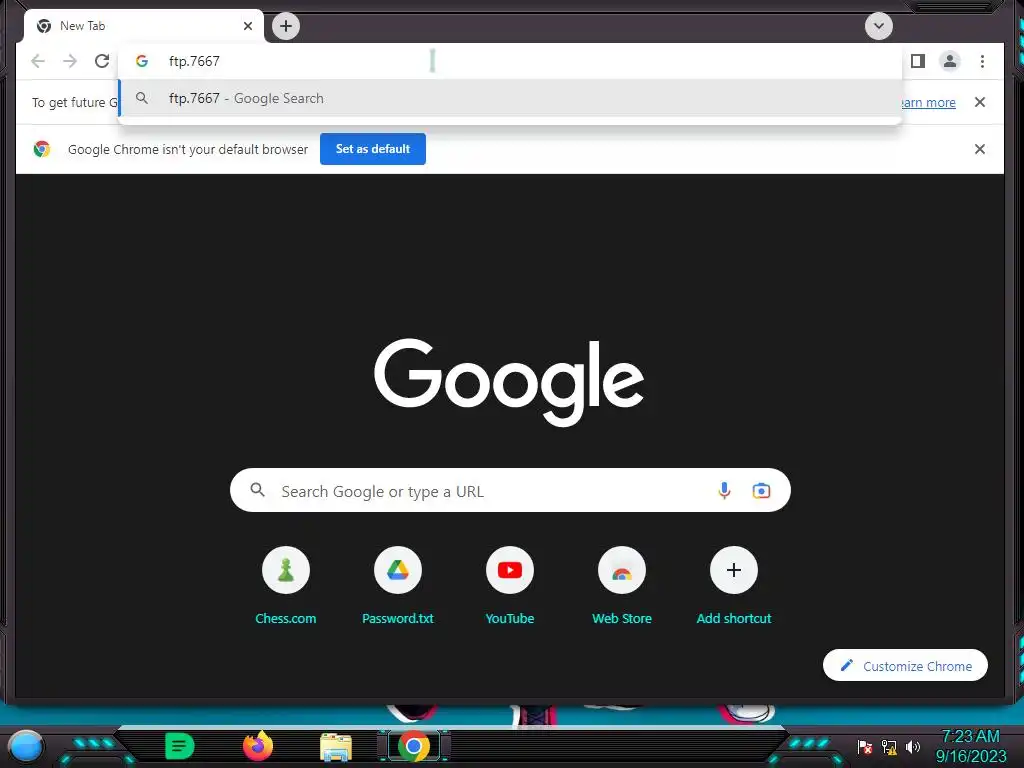Open the tab search dropdown arrow
The height and width of the screenshot is (768, 1024).
[x=878, y=26]
